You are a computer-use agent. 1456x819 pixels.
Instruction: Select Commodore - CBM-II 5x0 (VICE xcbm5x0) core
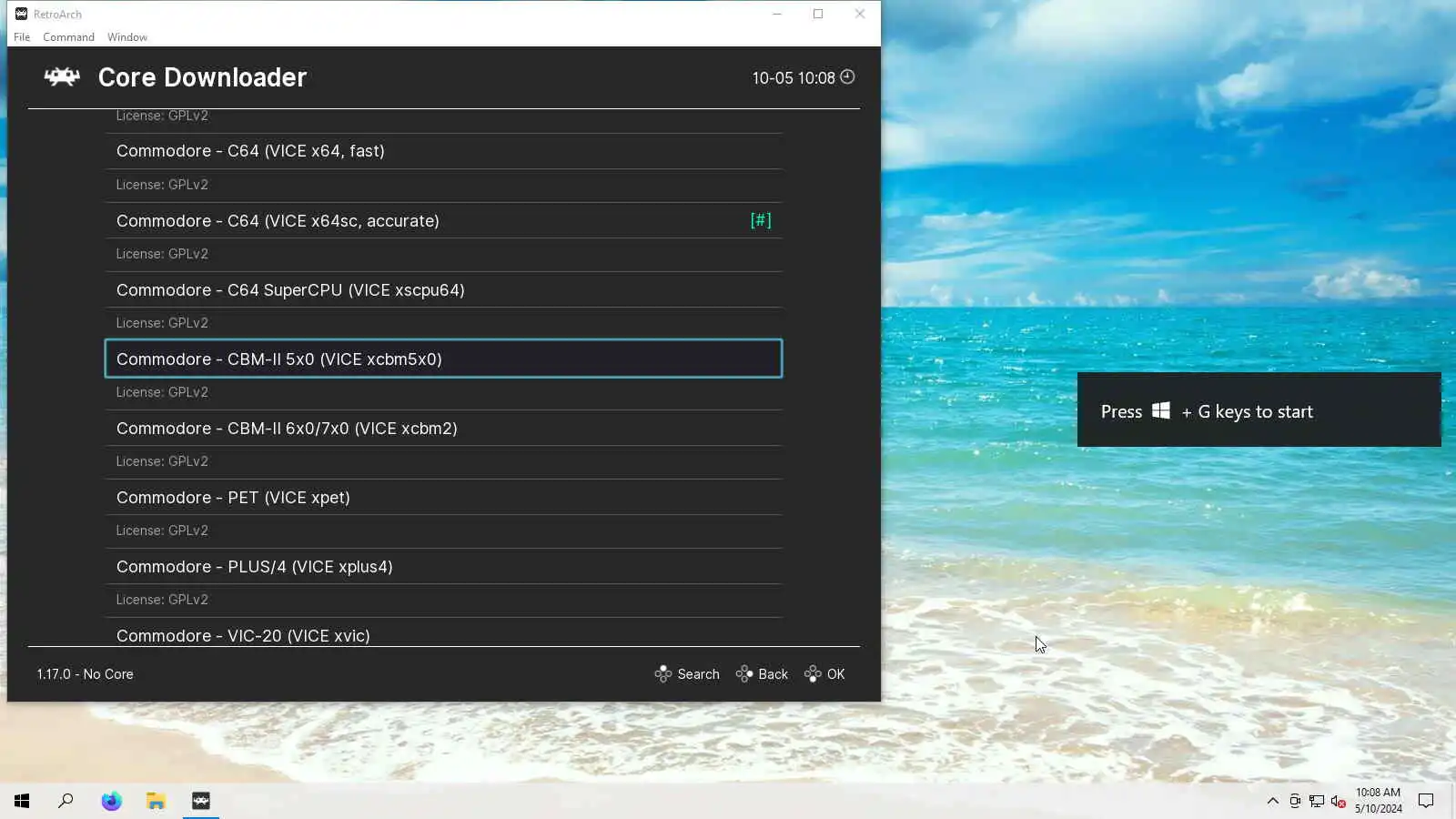(x=443, y=359)
